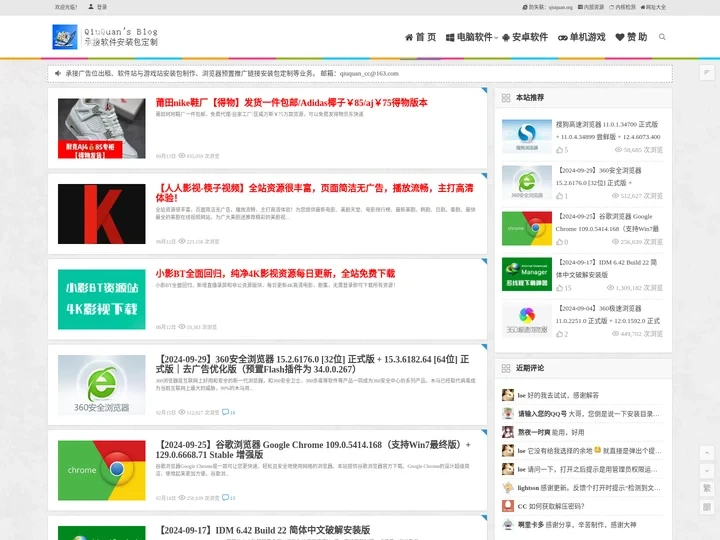Click the speaker icon in the announcement bar

pos(58,73)
